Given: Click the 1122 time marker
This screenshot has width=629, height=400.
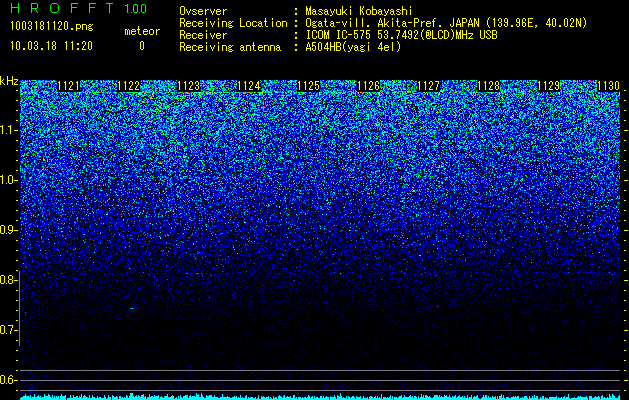Looking at the screenshot, I should [129, 86].
